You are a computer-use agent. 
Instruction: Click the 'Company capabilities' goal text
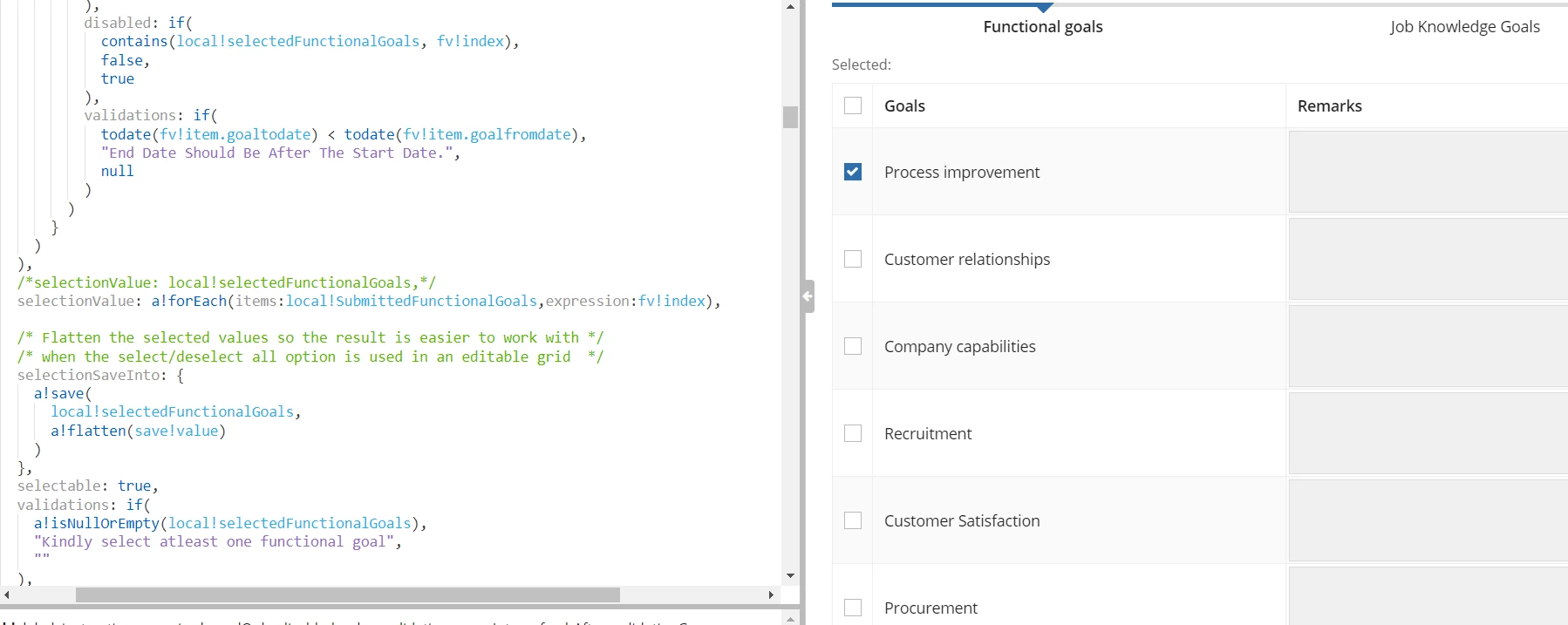tap(960, 346)
